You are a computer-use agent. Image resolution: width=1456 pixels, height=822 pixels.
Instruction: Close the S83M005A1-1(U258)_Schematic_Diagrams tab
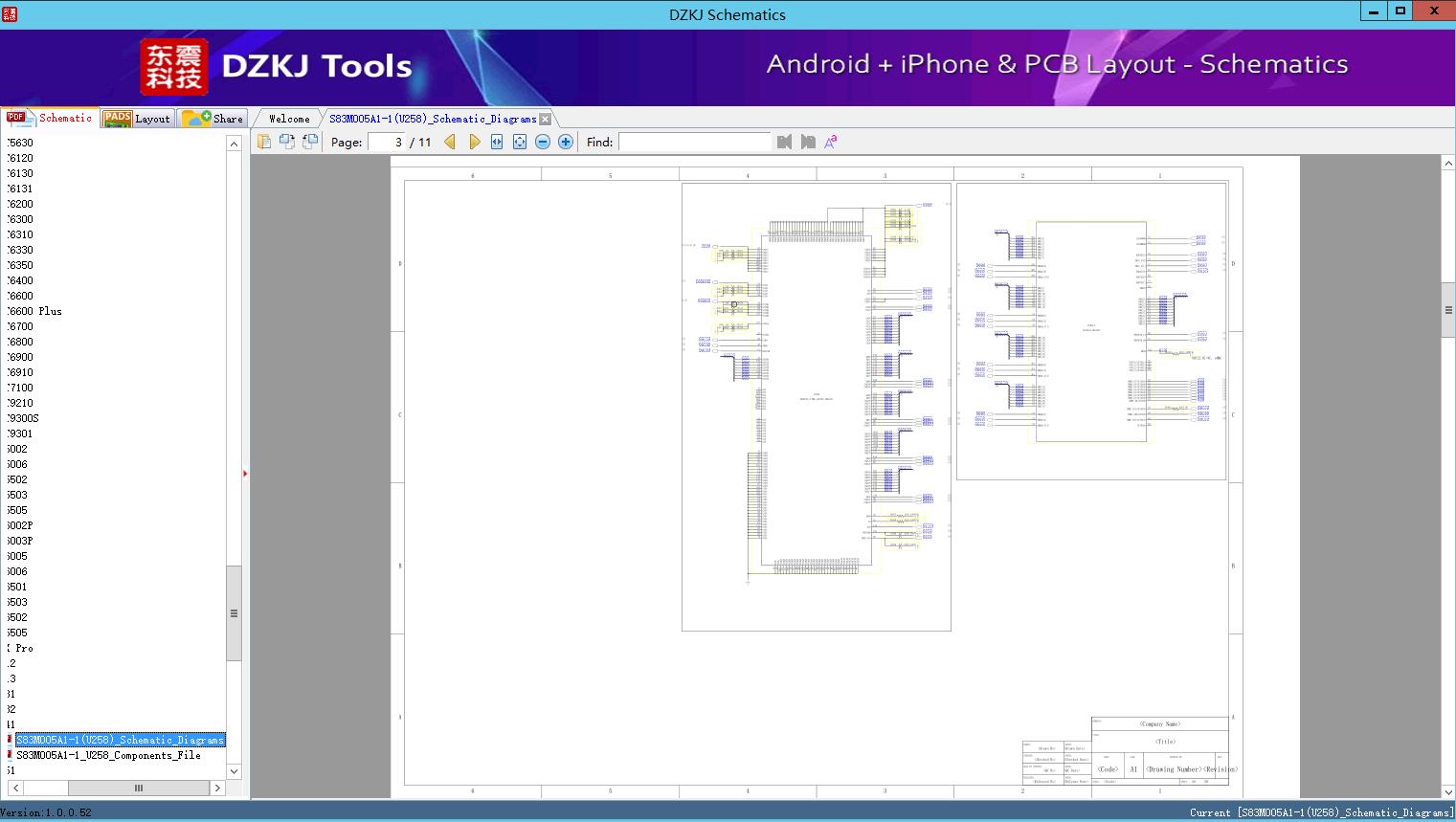(x=545, y=119)
